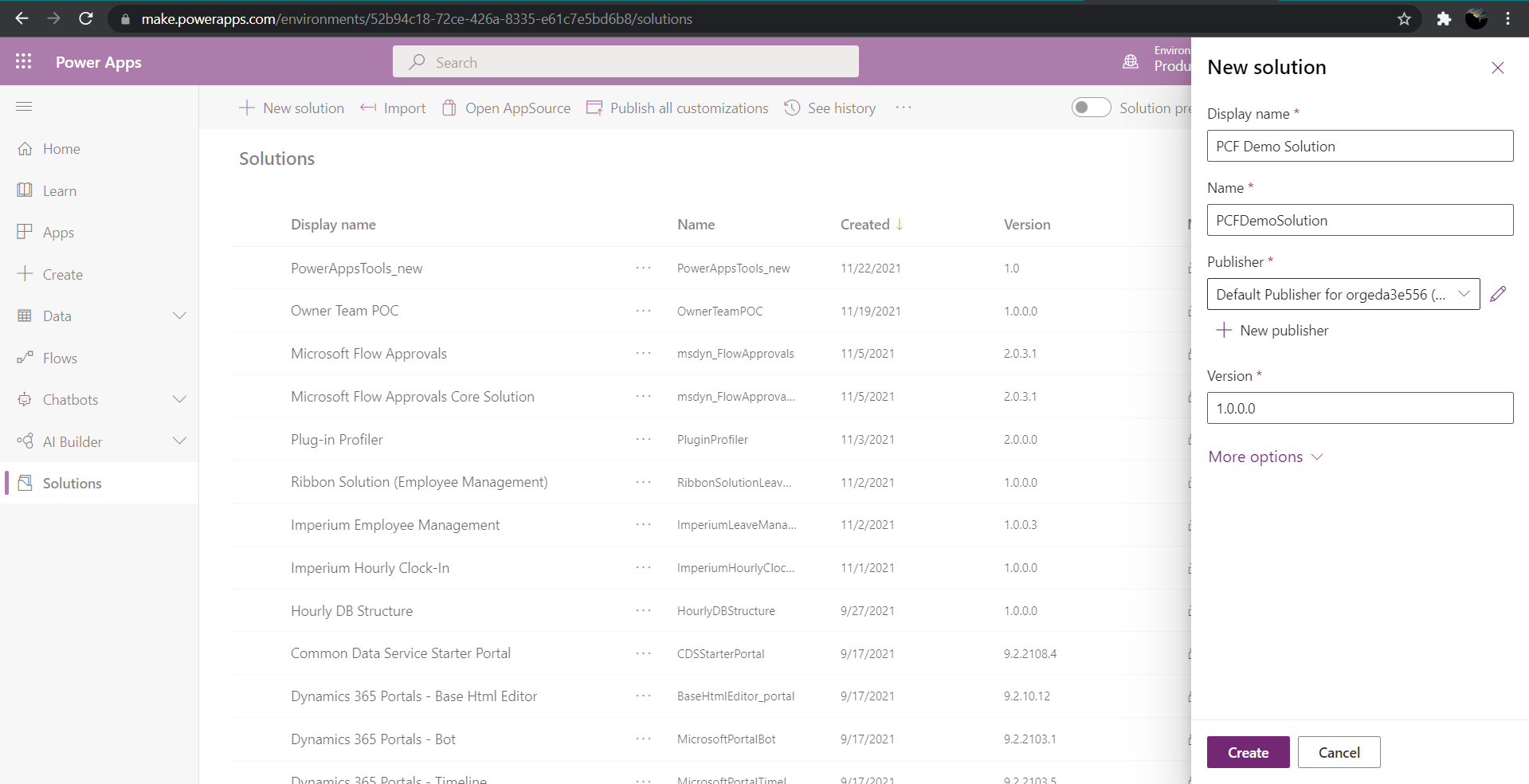Viewport: 1529px width, 784px height.
Task: Select Solutions in the sidebar
Action: pos(99,483)
